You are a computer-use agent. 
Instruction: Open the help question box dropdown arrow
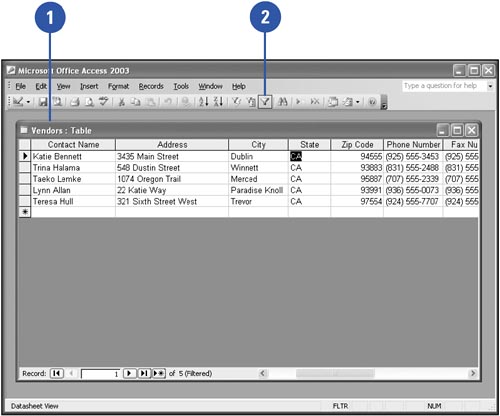coord(490,86)
